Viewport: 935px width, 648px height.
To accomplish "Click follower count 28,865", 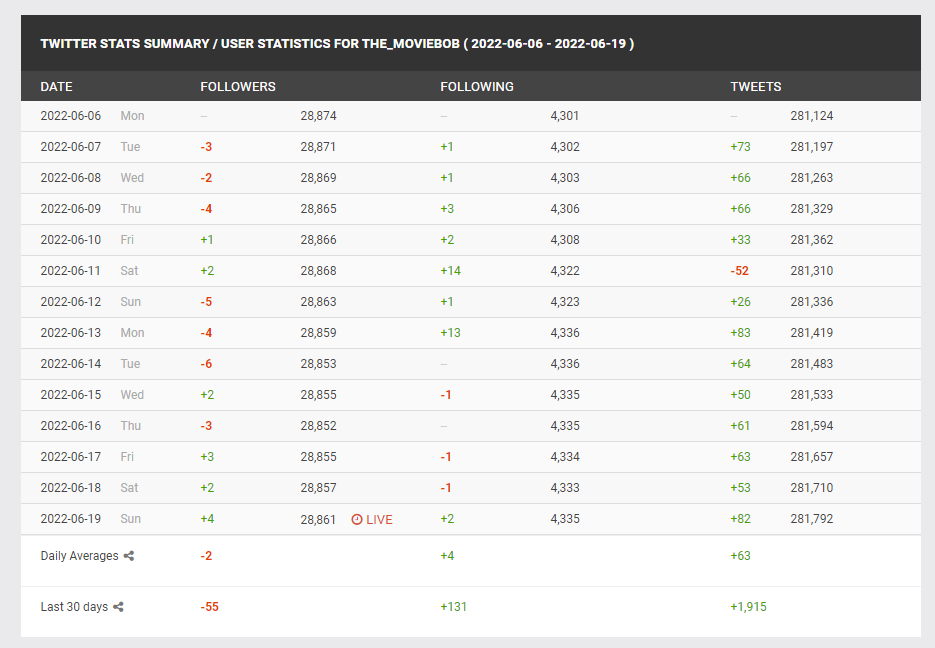I will pyautogui.click(x=318, y=209).
